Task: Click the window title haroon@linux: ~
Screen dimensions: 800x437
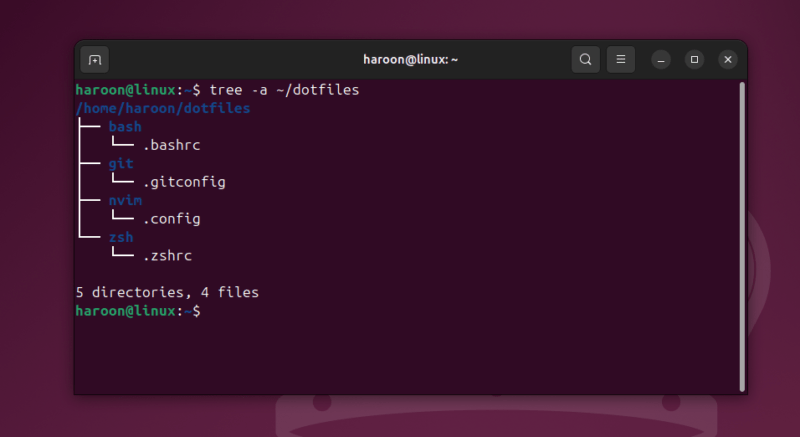Action: pyautogui.click(x=410, y=60)
